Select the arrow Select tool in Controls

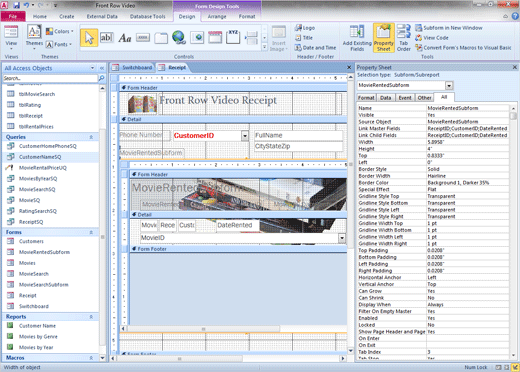(x=89, y=38)
